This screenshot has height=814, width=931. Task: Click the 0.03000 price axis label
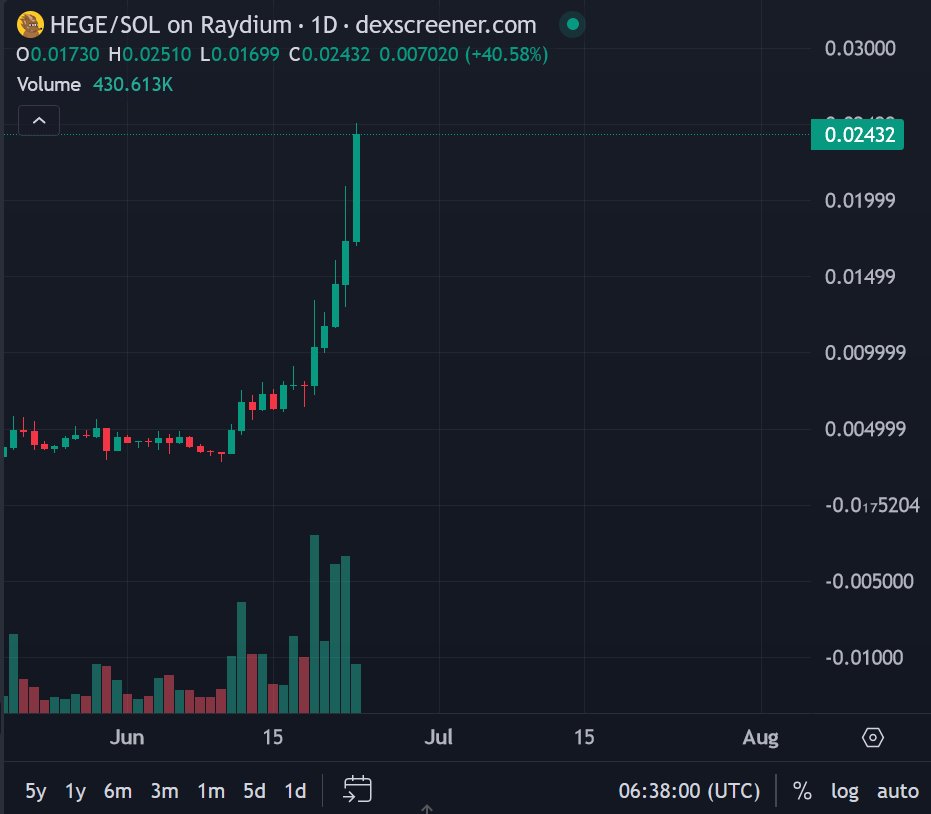(860, 48)
